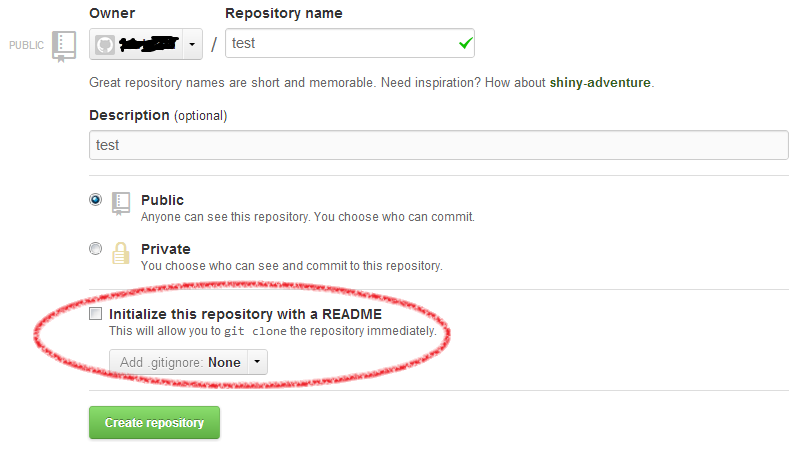Click the Private option label

(x=166, y=249)
